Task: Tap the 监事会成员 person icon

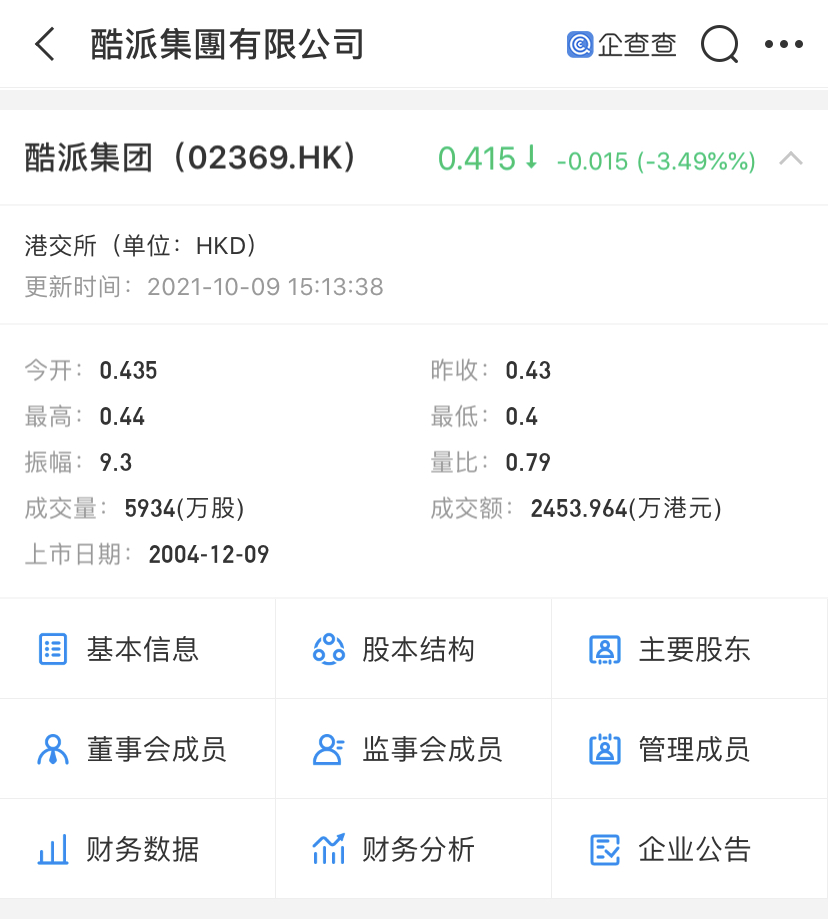Action: click(x=328, y=750)
